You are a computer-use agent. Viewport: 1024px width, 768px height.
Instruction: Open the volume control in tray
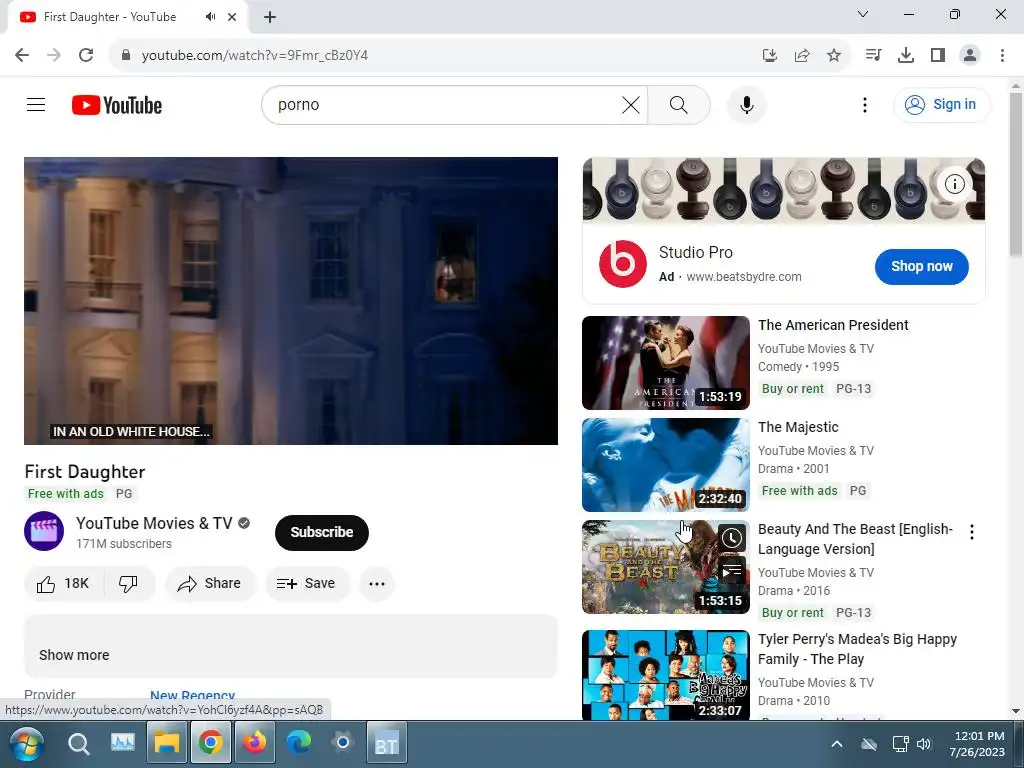[x=923, y=744]
